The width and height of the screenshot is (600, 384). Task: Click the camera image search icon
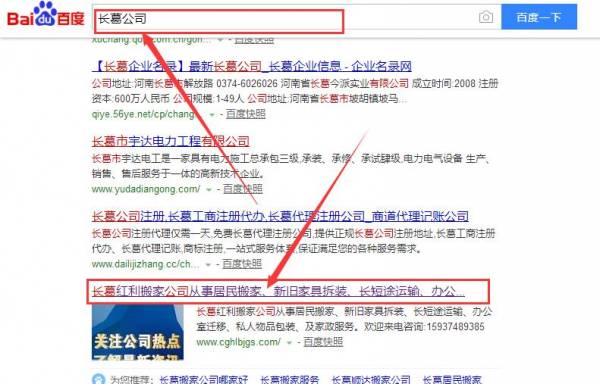pyautogui.click(x=486, y=17)
